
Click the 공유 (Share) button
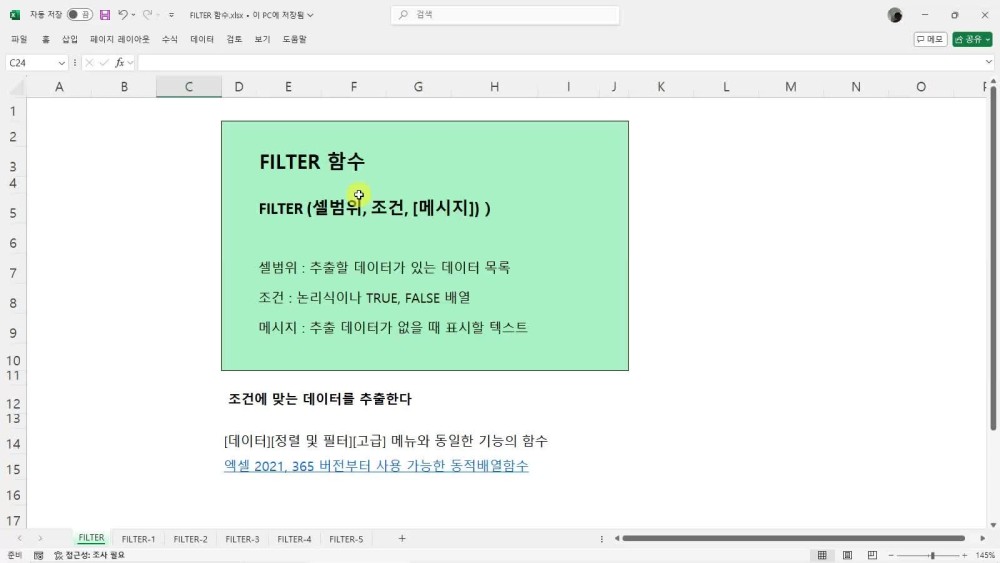coord(972,39)
